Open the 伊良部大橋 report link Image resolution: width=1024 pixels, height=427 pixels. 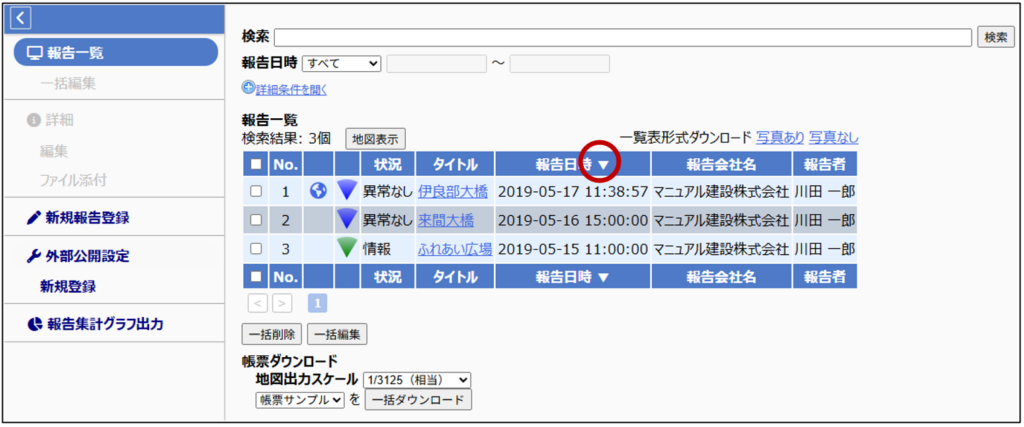(453, 192)
